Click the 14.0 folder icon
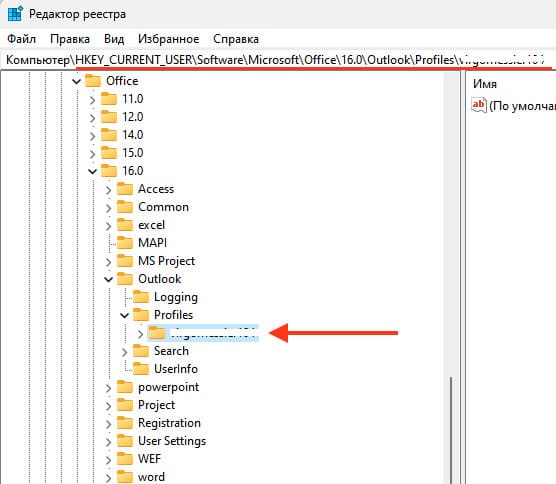The width and height of the screenshot is (556, 484). tap(109, 135)
